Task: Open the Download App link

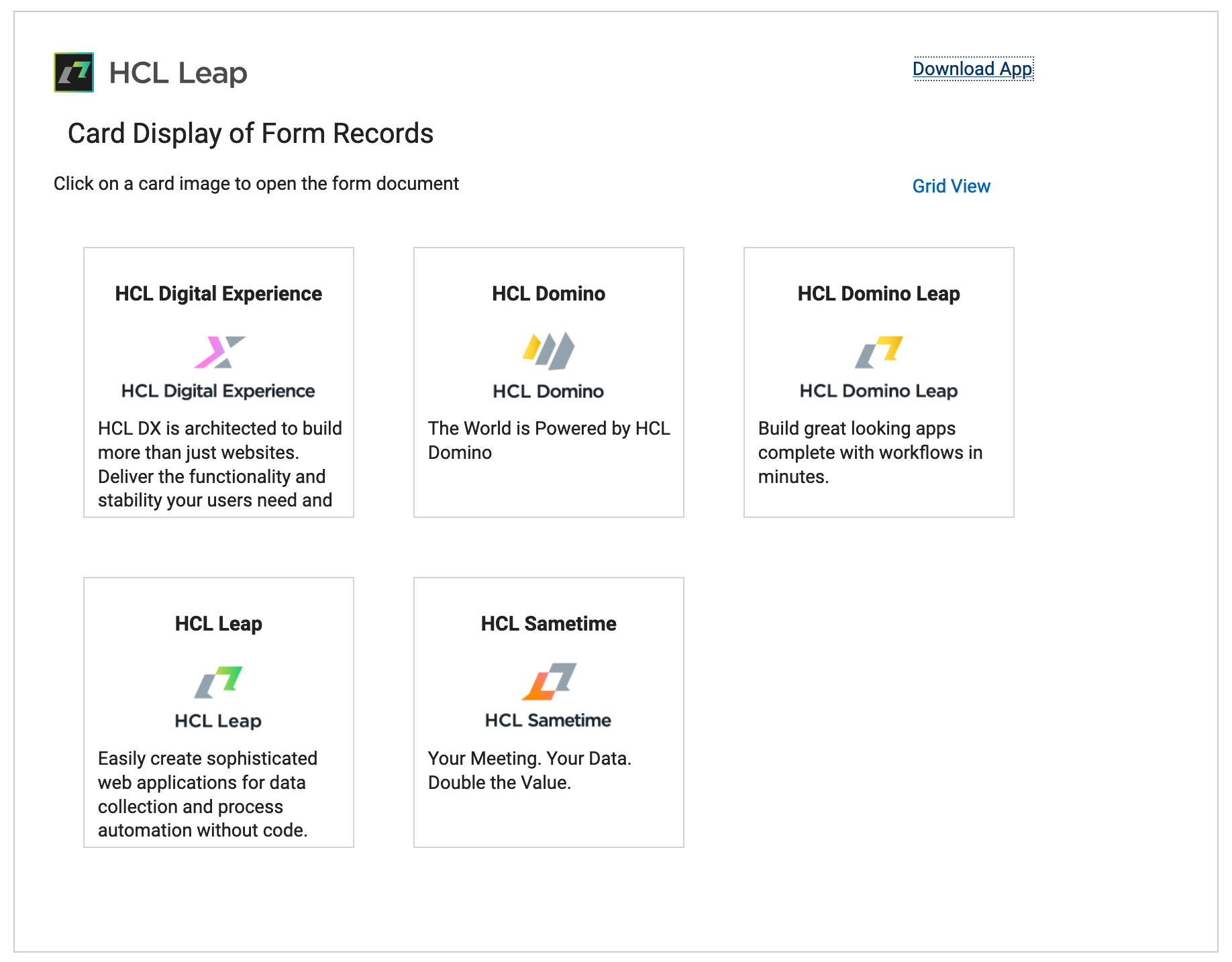Action: [972, 69]
